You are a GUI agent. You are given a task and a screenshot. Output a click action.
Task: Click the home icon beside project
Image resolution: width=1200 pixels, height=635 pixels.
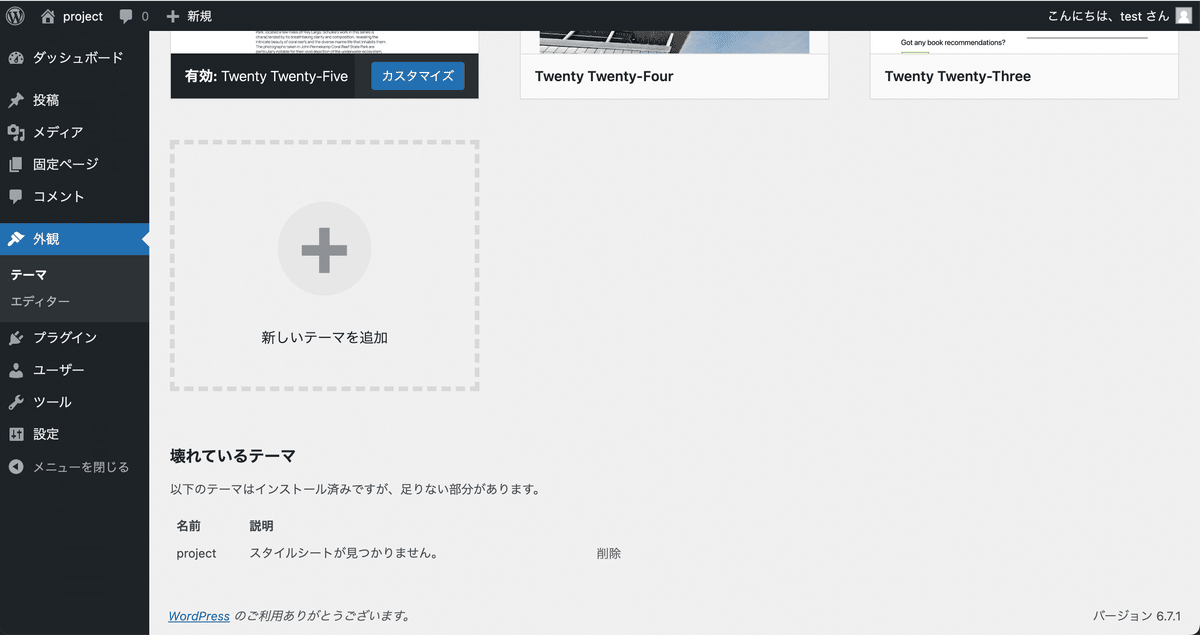[48, 16]
